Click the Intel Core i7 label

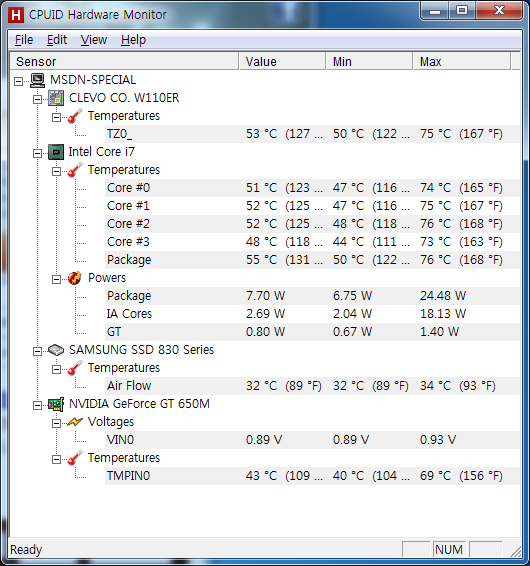coord(101,152)
